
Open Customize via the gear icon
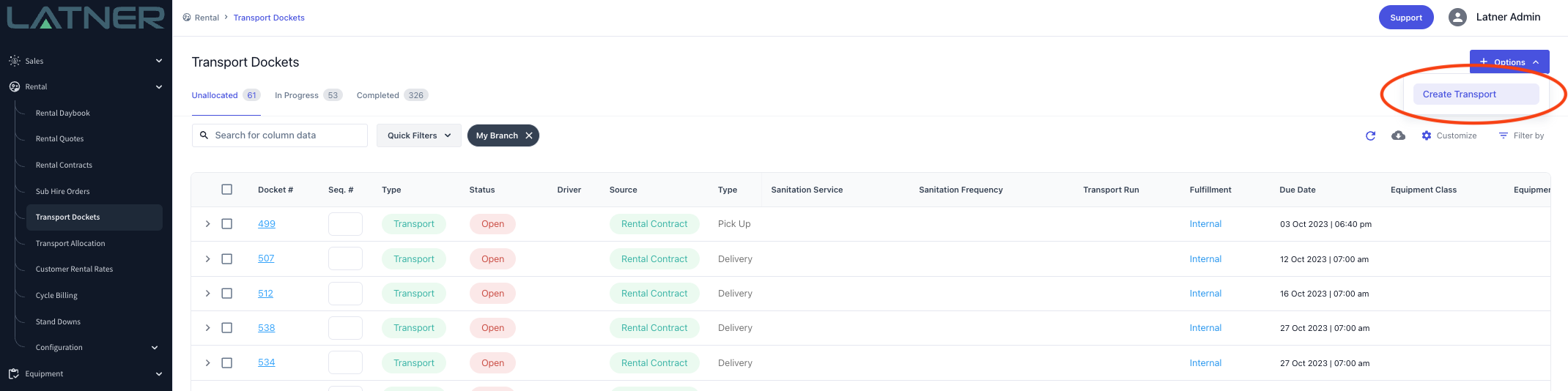[x=1426, y=135]
